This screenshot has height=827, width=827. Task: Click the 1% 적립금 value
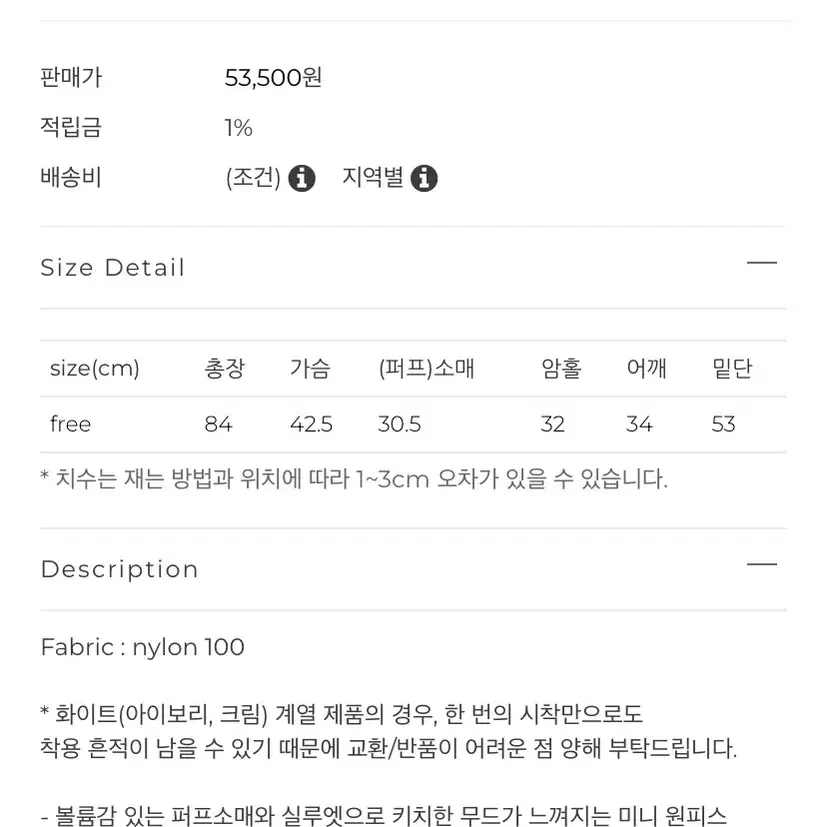(238, 128)
